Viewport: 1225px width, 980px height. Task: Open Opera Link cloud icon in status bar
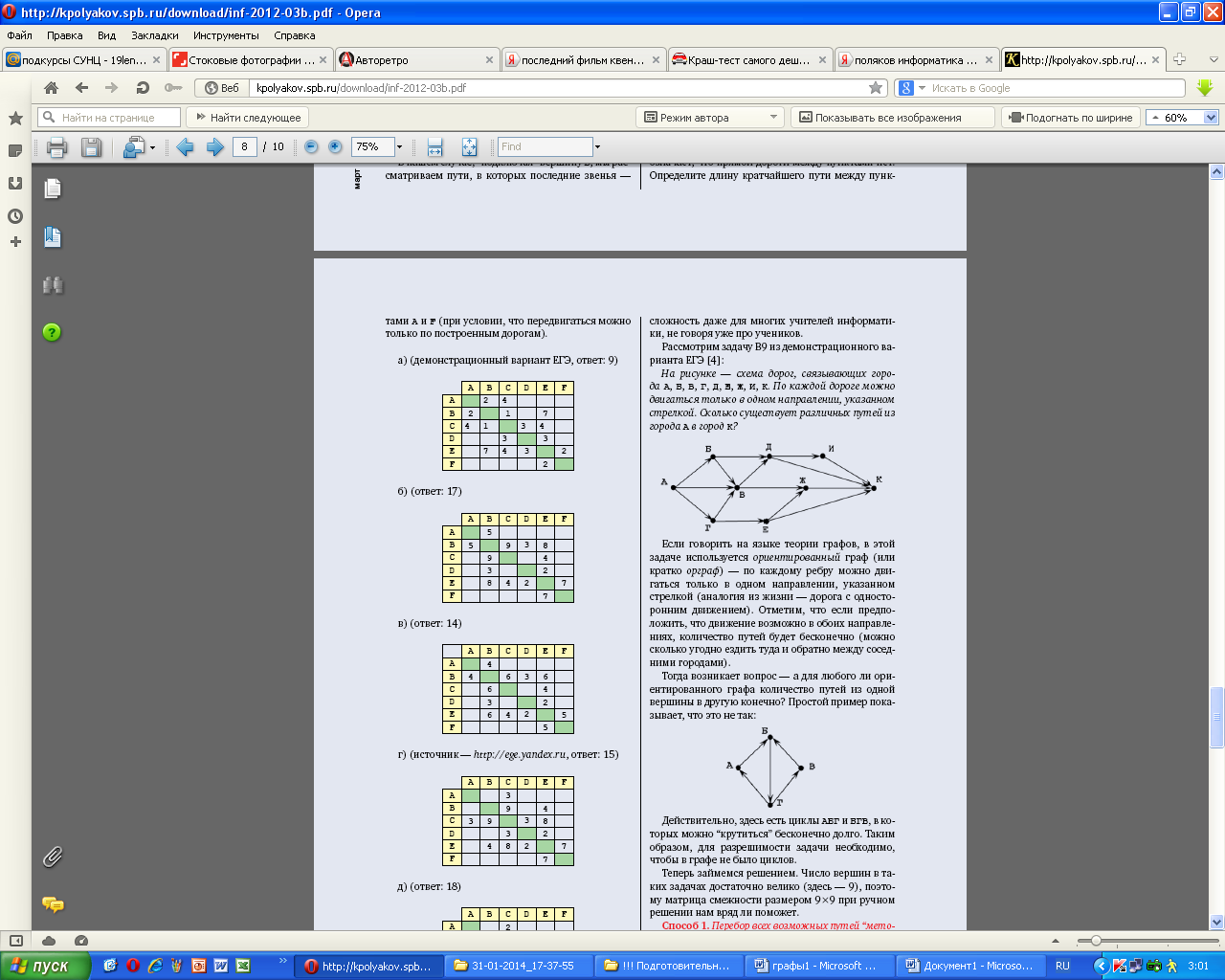pos(49,940)
